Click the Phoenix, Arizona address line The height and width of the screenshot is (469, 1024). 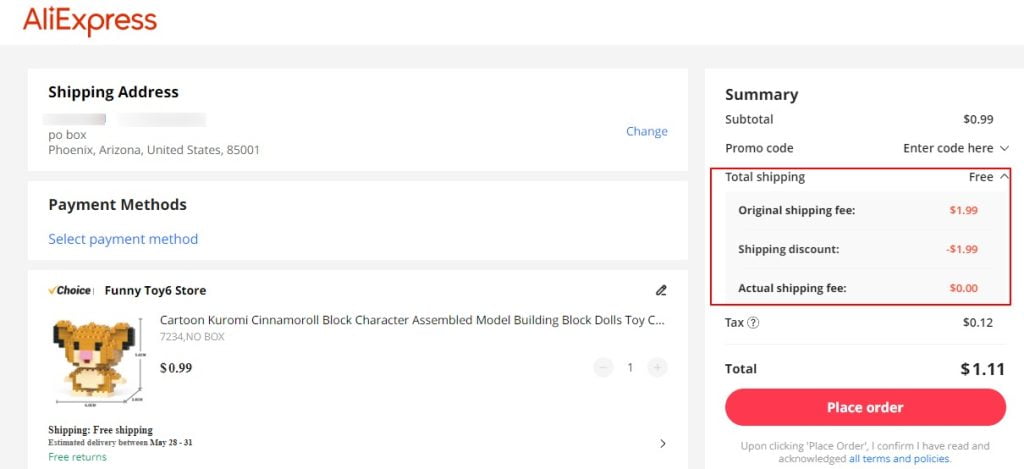(154, 150)
